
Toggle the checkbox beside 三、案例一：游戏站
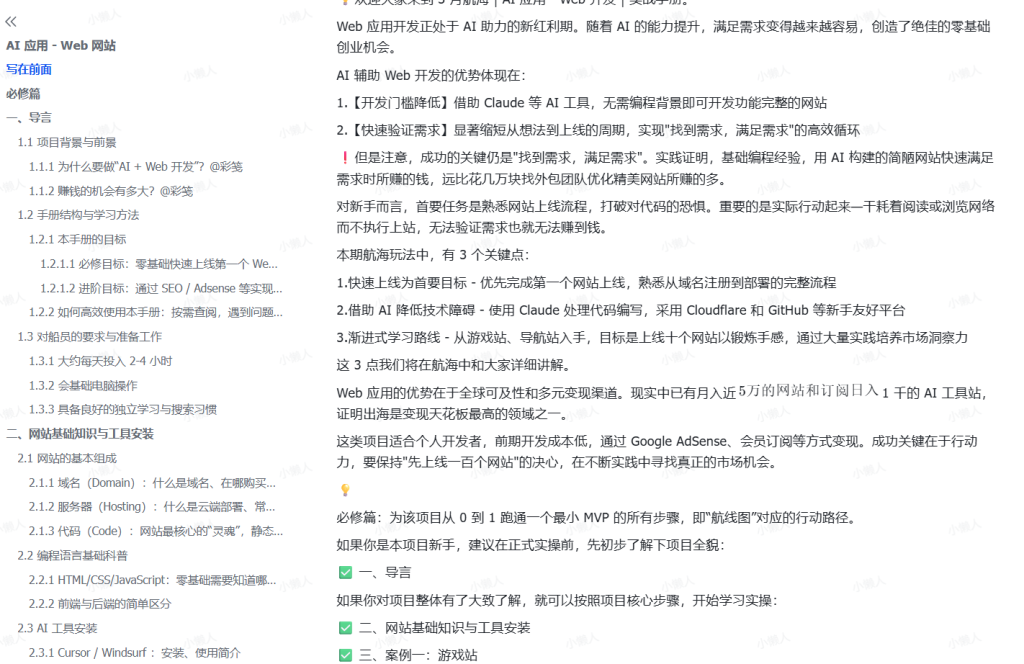pyautogui.click(x=345, y=656)
